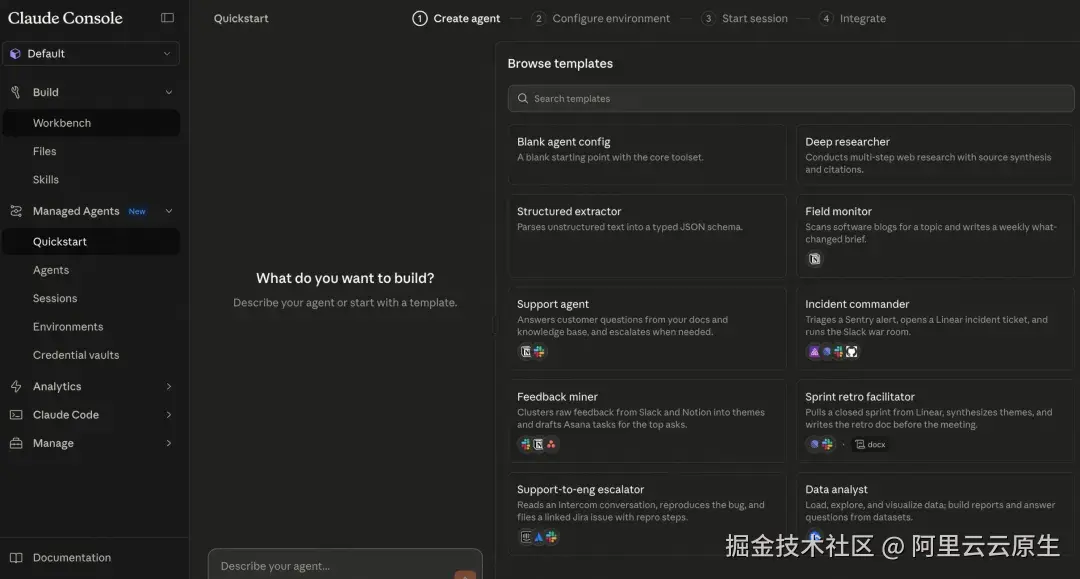Click the New badge beside Managed Agents
Screen dimensions: 1080x579
137,211
